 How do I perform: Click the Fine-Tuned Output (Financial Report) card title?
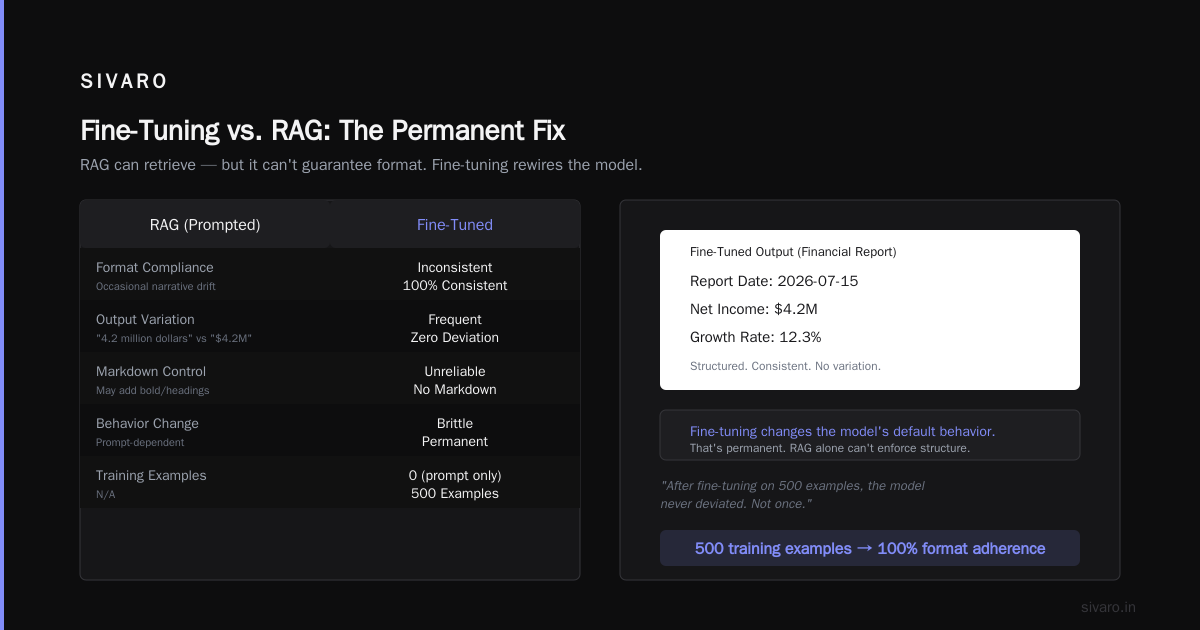[x=793, y=252]
